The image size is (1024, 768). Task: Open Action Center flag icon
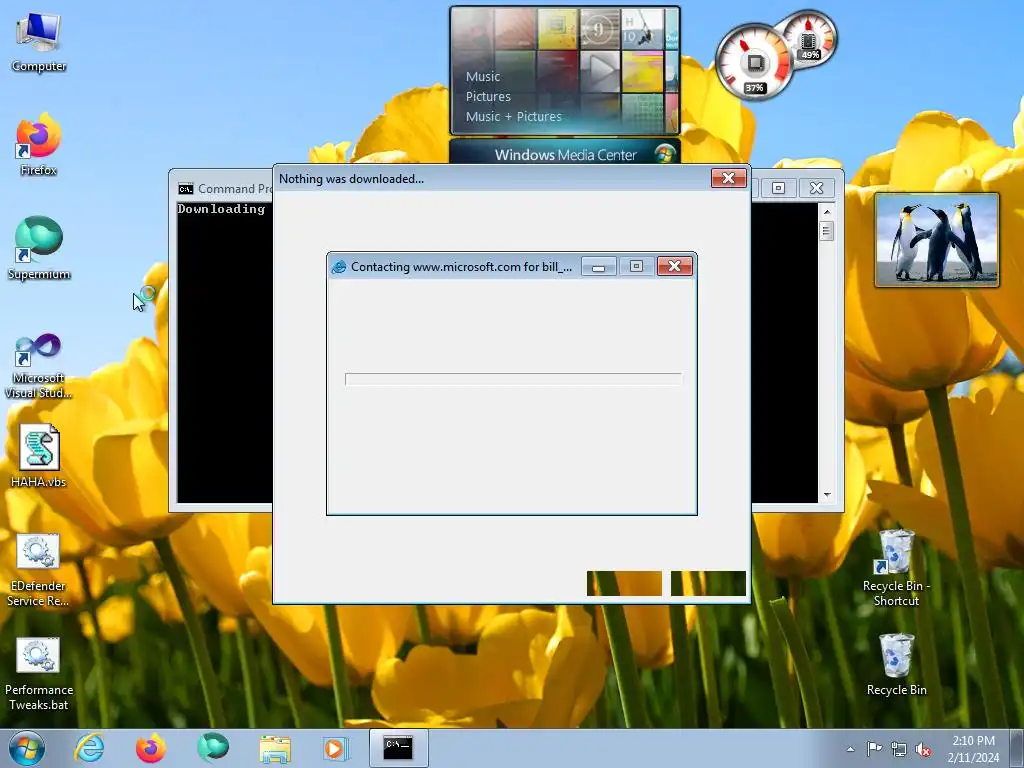[x=874, y=749]
